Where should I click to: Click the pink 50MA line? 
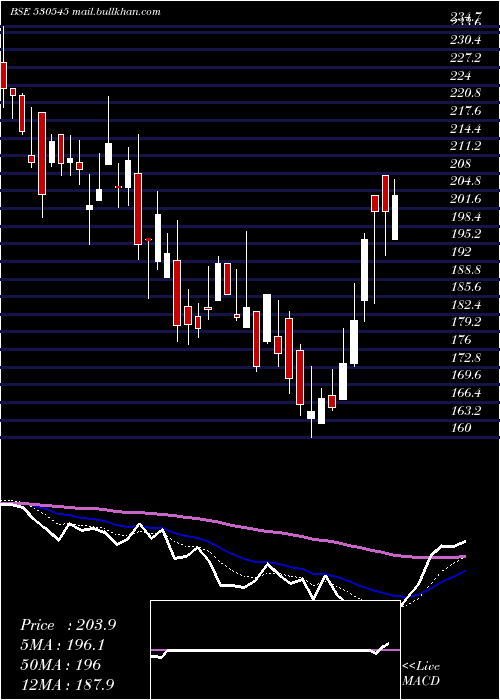point(232,524)
